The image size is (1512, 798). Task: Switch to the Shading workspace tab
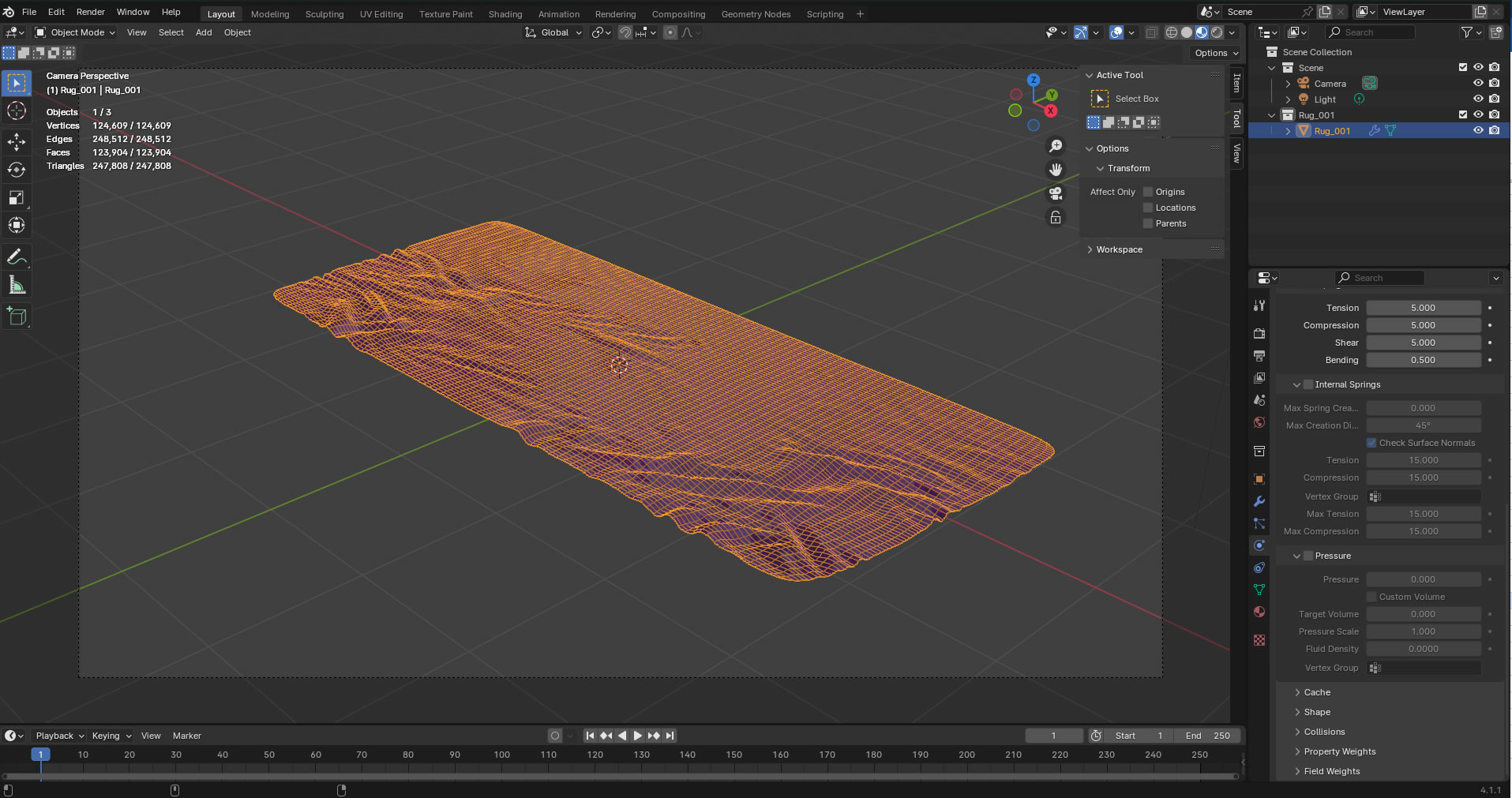[505, 14]
